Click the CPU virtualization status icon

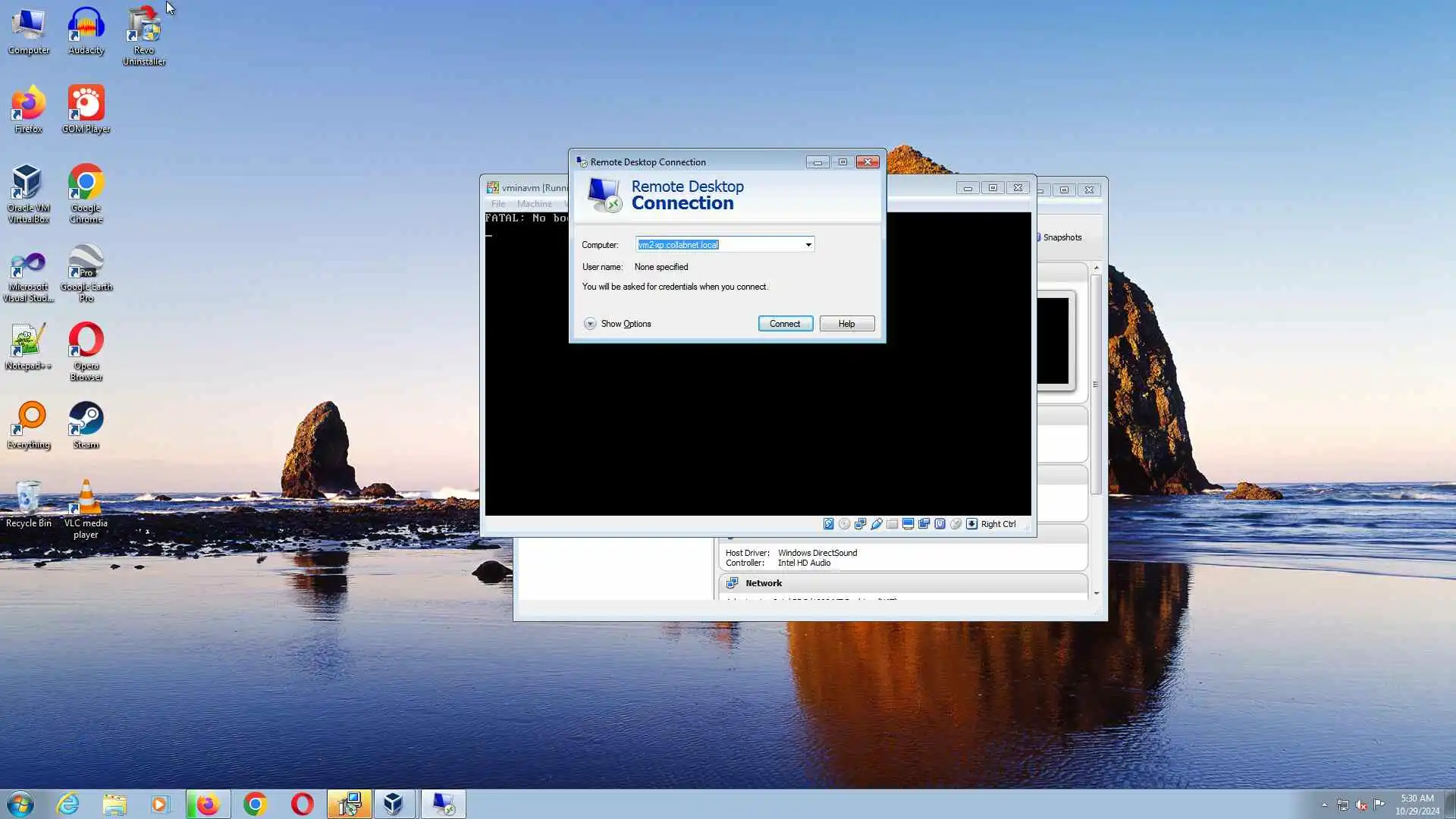[940, 524]
